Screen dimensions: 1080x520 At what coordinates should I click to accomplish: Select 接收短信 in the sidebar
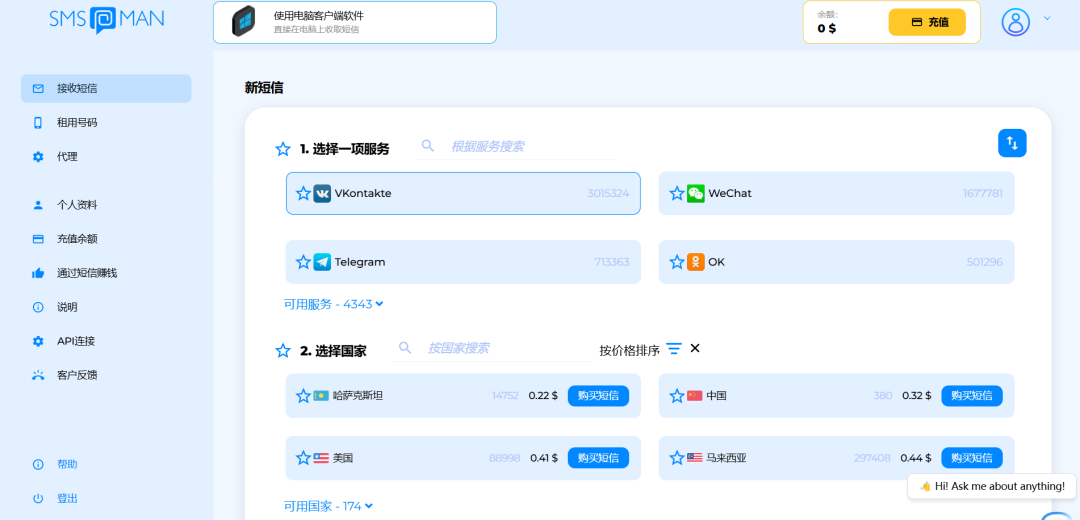[106, 88]
